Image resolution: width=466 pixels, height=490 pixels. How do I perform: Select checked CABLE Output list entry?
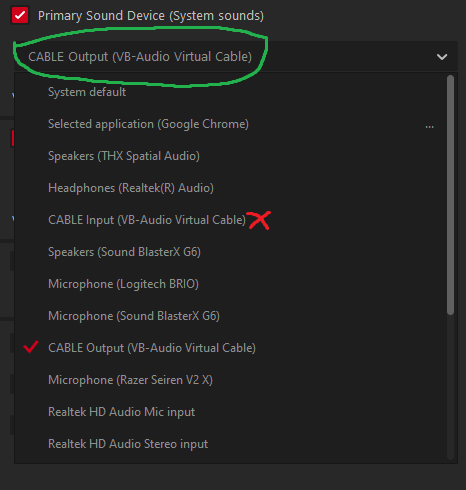click(x=230, y=348)
